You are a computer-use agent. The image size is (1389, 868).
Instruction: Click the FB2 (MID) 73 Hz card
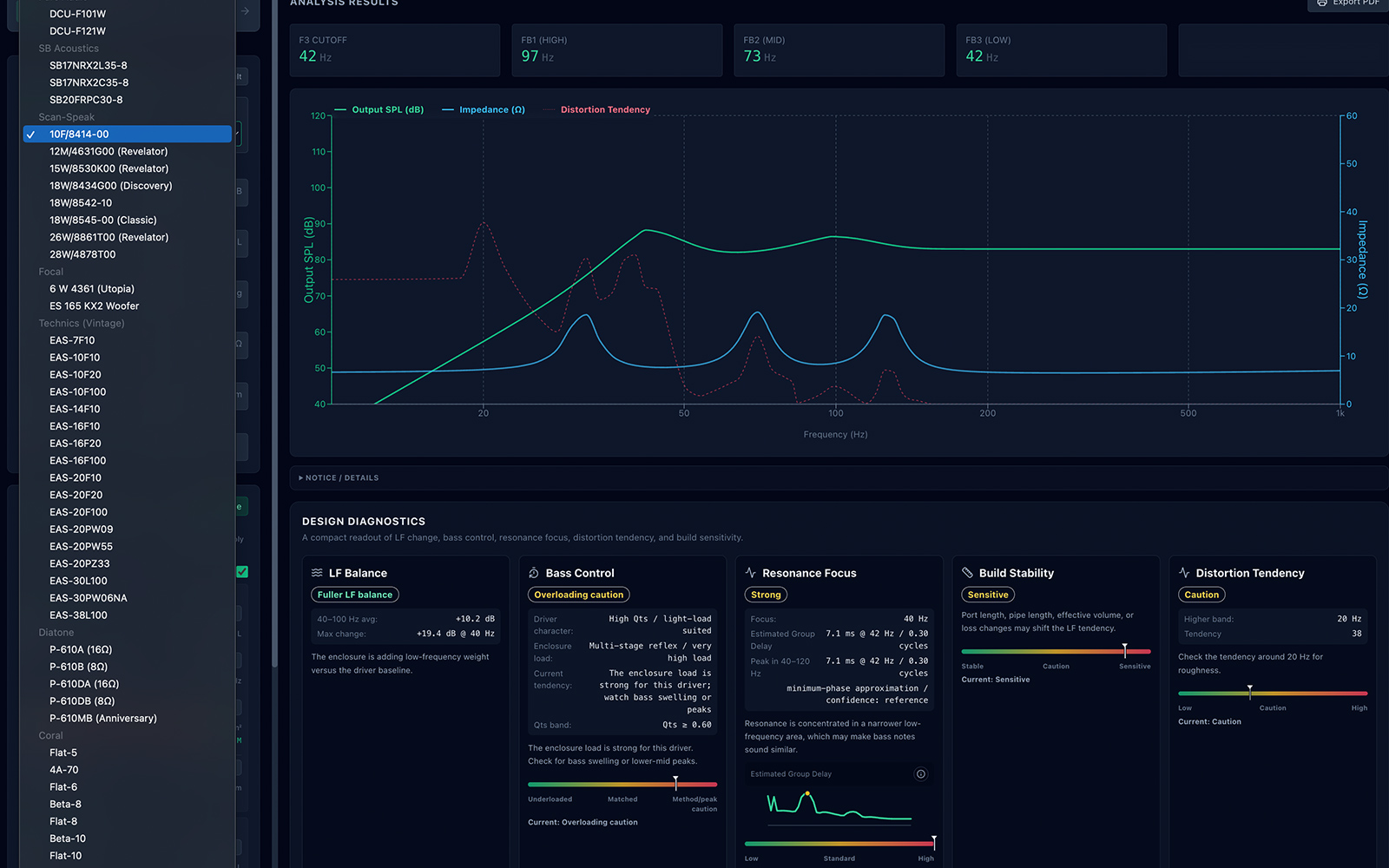click(839, 50)
